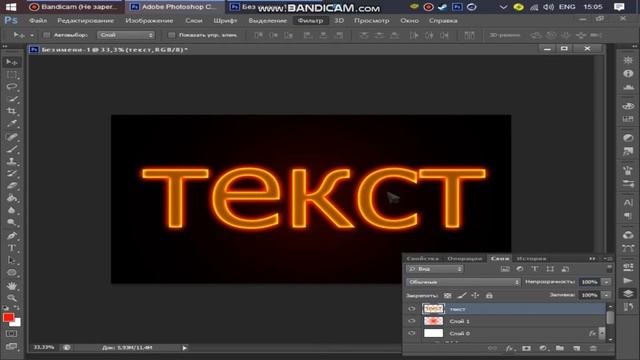Viewport: 640px width, 360px height.
Task: Expand the status bar info arrow
Action: coord(184,348)
